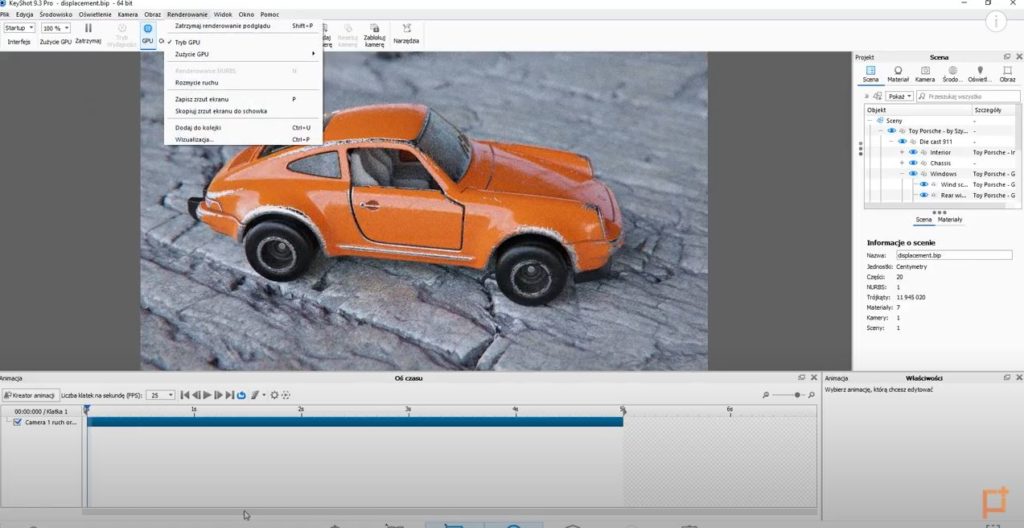Collapse the Windows tree node

click(902, 174)
